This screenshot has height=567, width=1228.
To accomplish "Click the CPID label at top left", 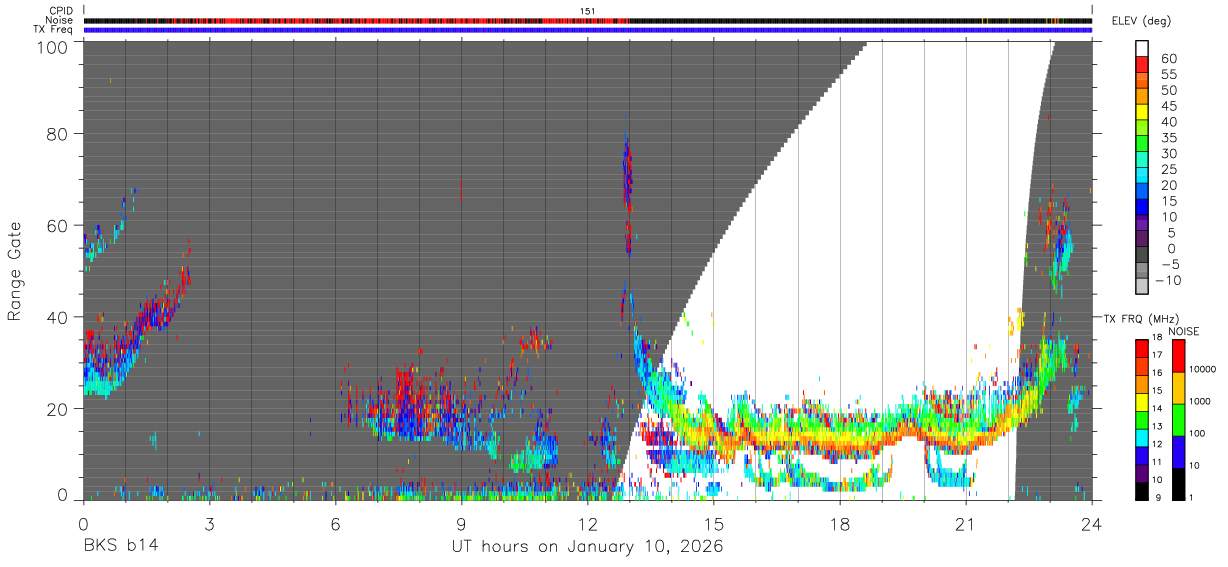I will pyautogui.click(x=62, y=11).
